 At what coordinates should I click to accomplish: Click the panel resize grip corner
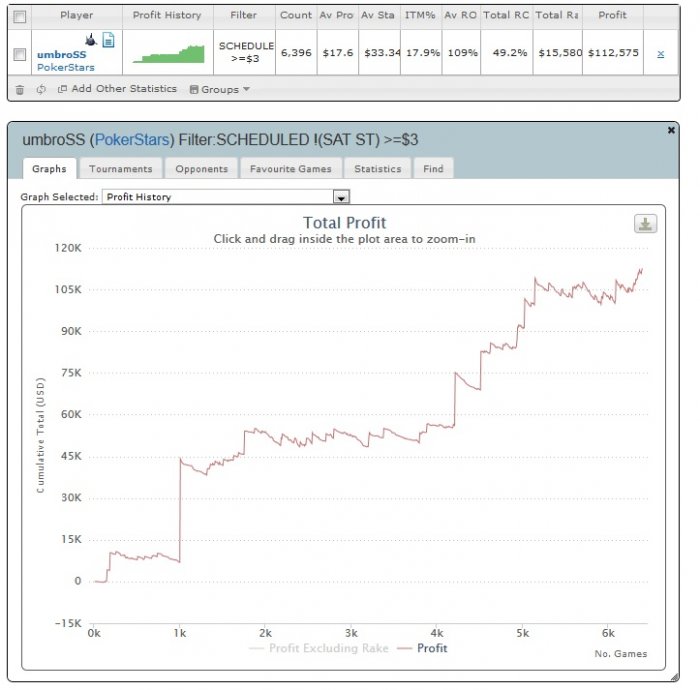pos(674,678)
